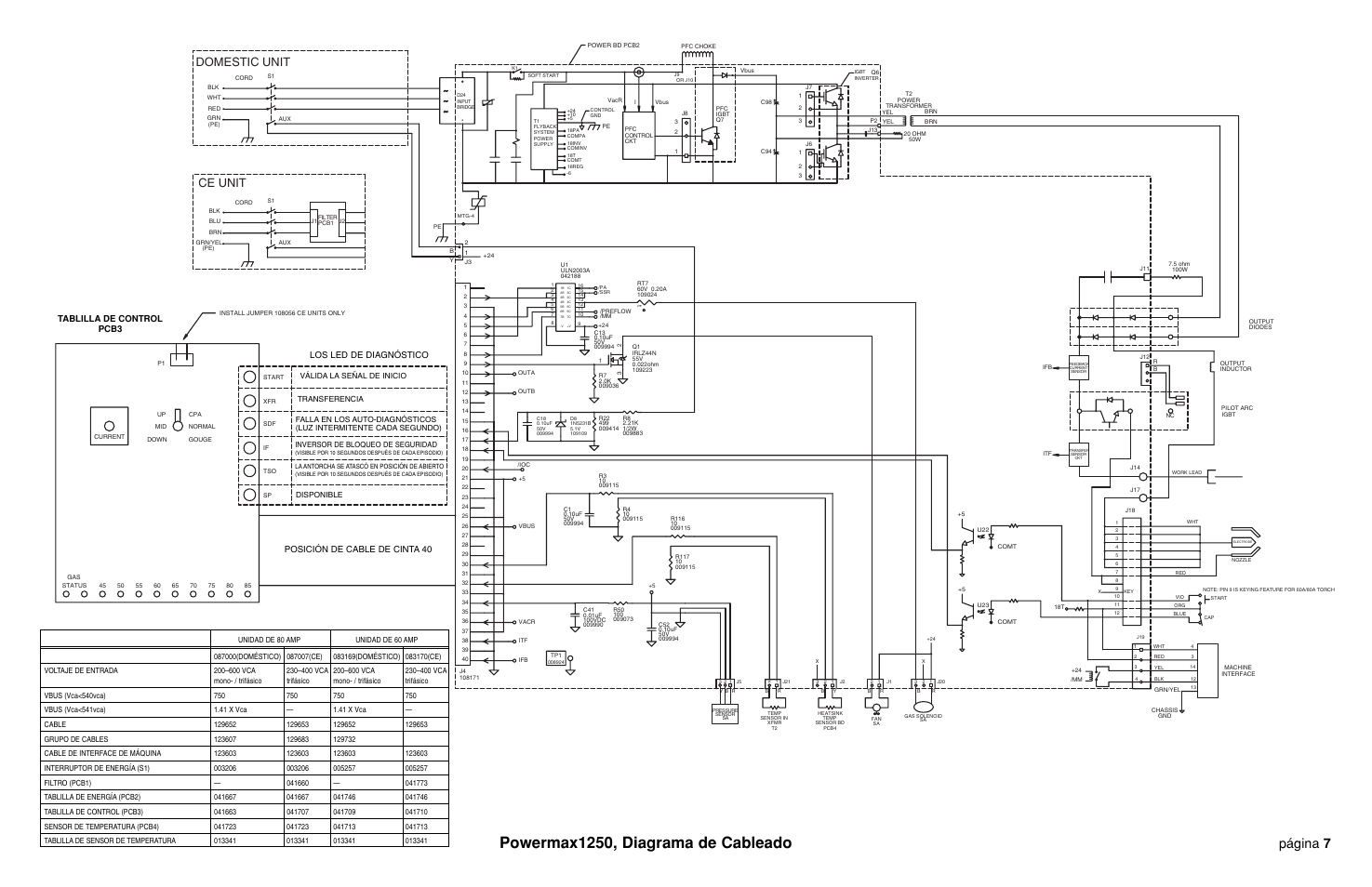The width and height of the screenshot is (1372, 887).
Task: Click the TSO diagnostic LED circle
Action: click(x=250, y=470)
